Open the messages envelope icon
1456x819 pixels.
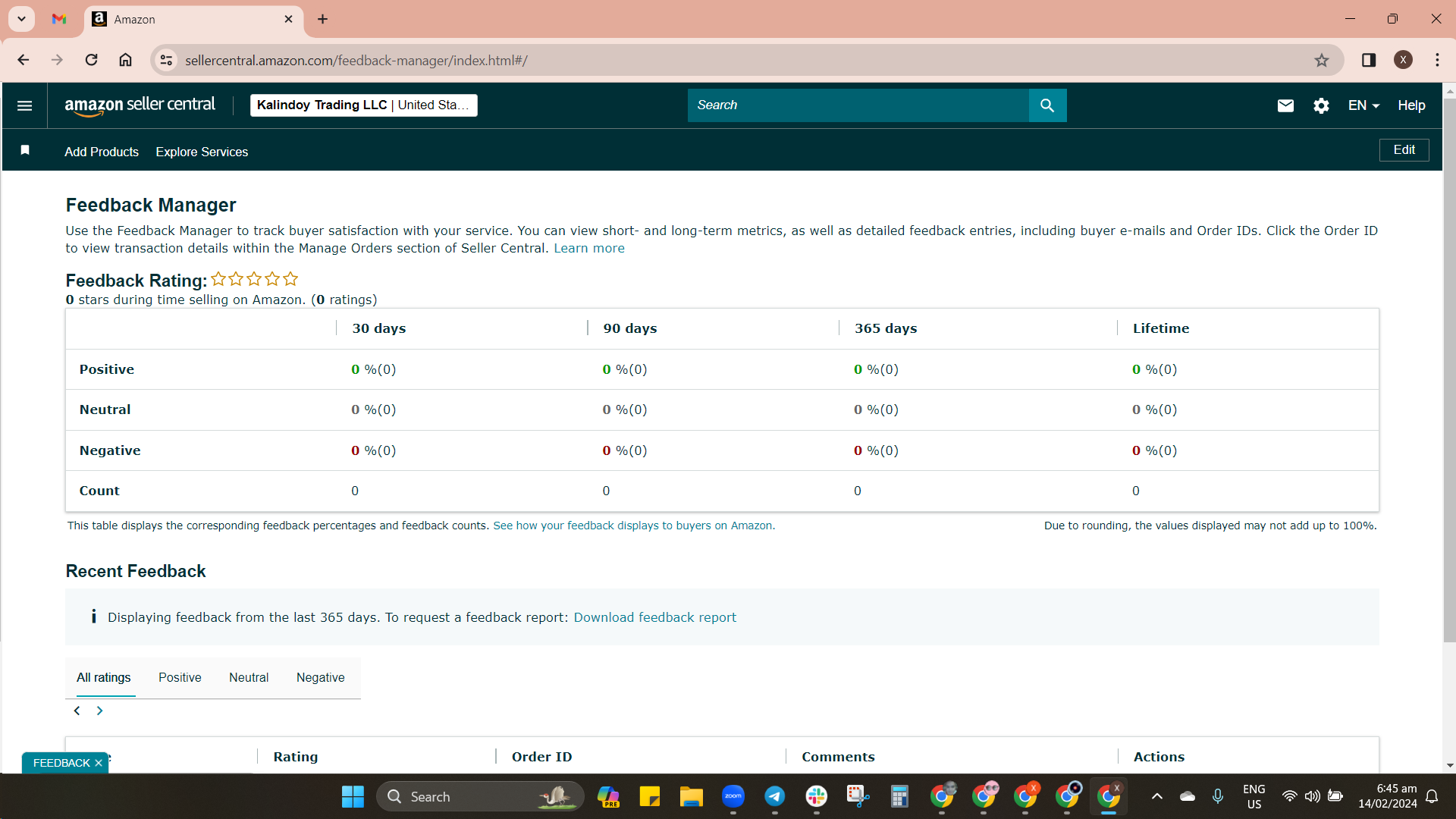1285,105
